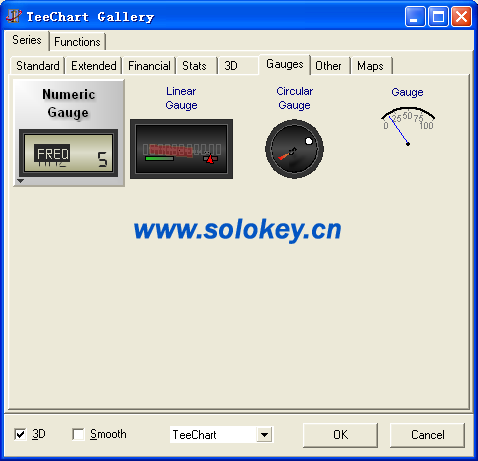Click the TeeChart Gallery title bar icon
This screenshot has height=461, width=478.
(14, 16)
